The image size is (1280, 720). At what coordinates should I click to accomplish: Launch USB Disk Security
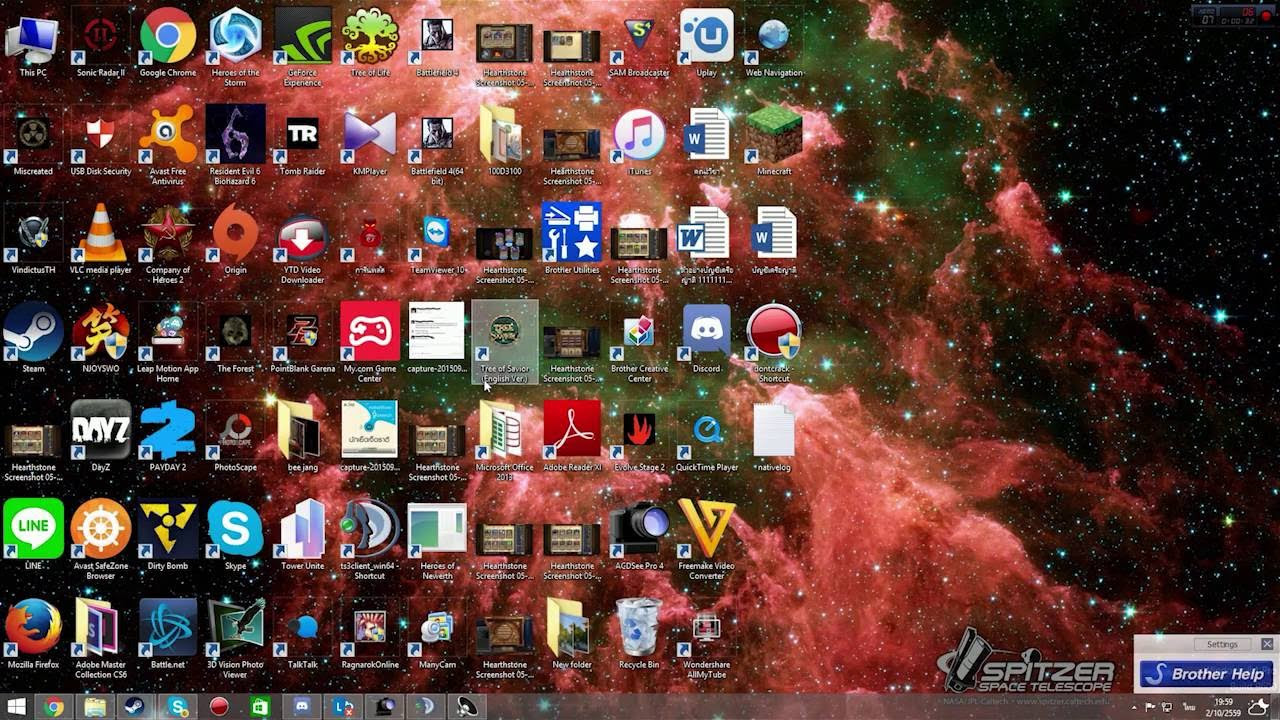click(100, 135)
